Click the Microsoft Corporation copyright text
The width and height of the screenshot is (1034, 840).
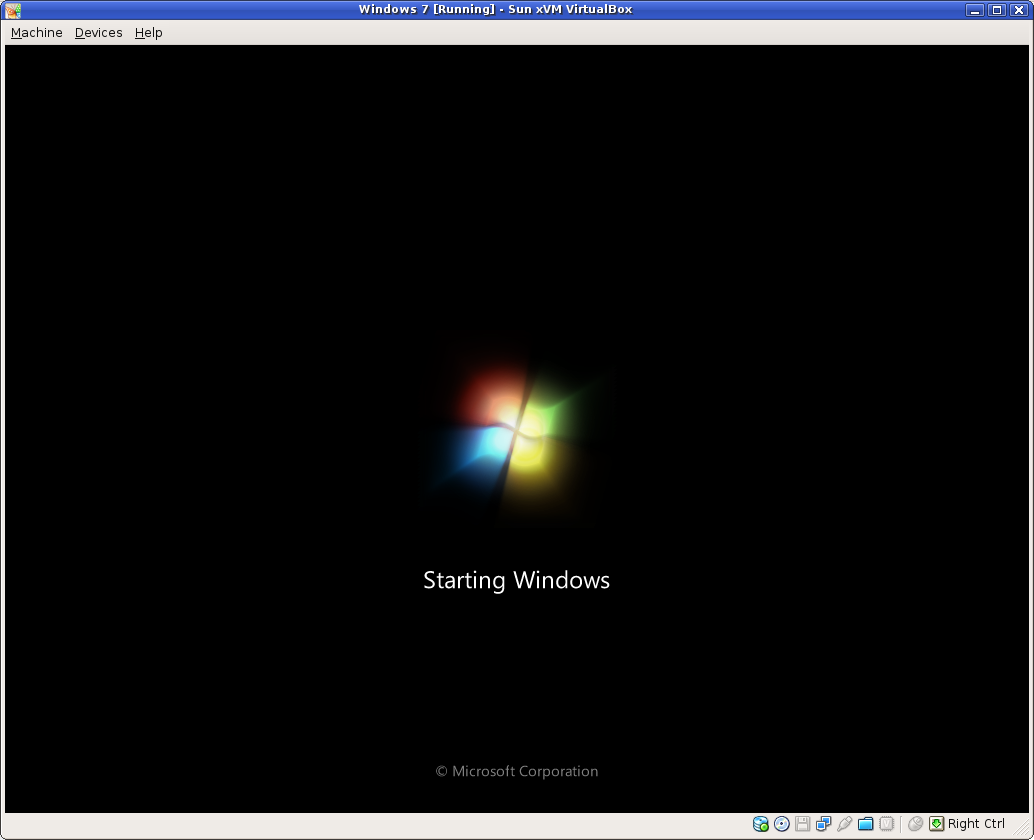click(x=517, y=771)
